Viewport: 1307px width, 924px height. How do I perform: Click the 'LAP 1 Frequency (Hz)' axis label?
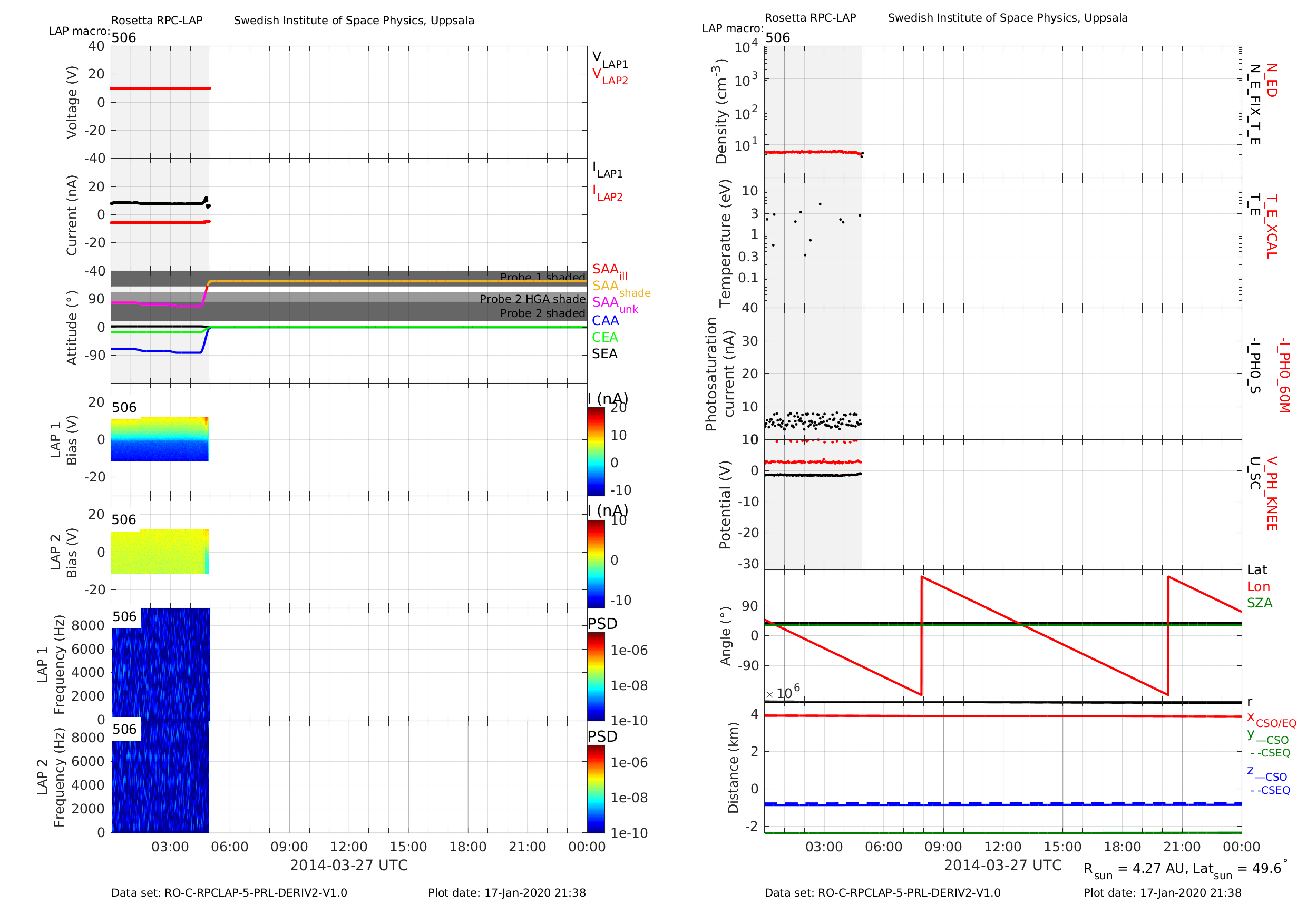(51, 664)
